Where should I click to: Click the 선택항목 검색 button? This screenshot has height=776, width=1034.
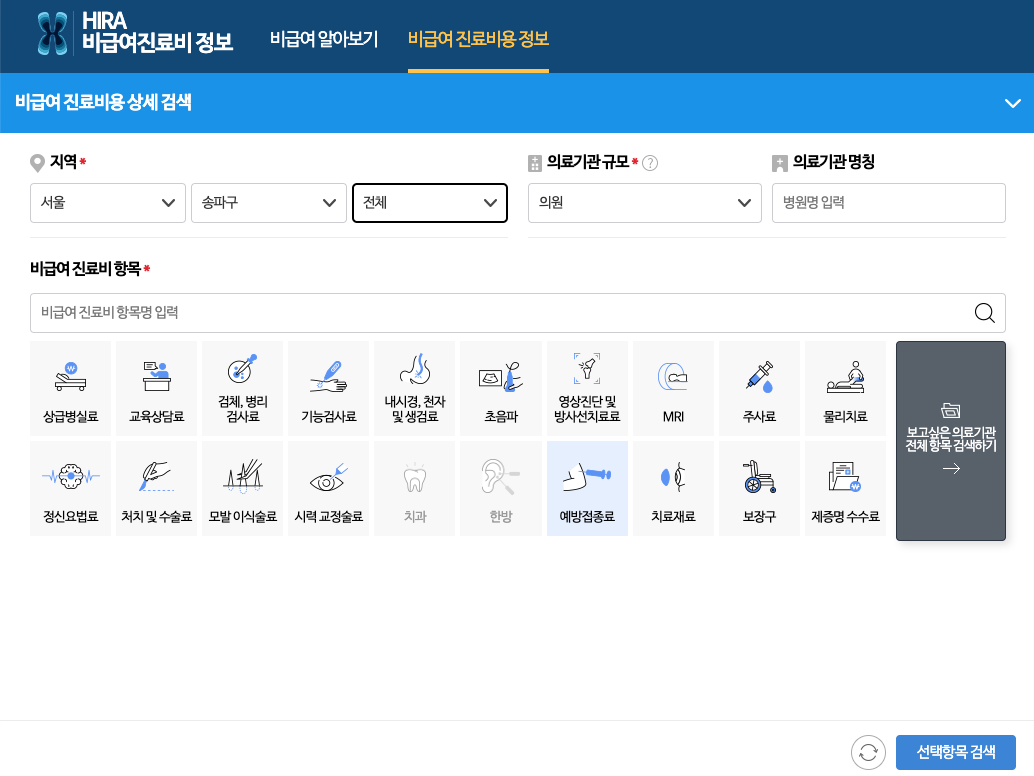(x=957, y=752)
